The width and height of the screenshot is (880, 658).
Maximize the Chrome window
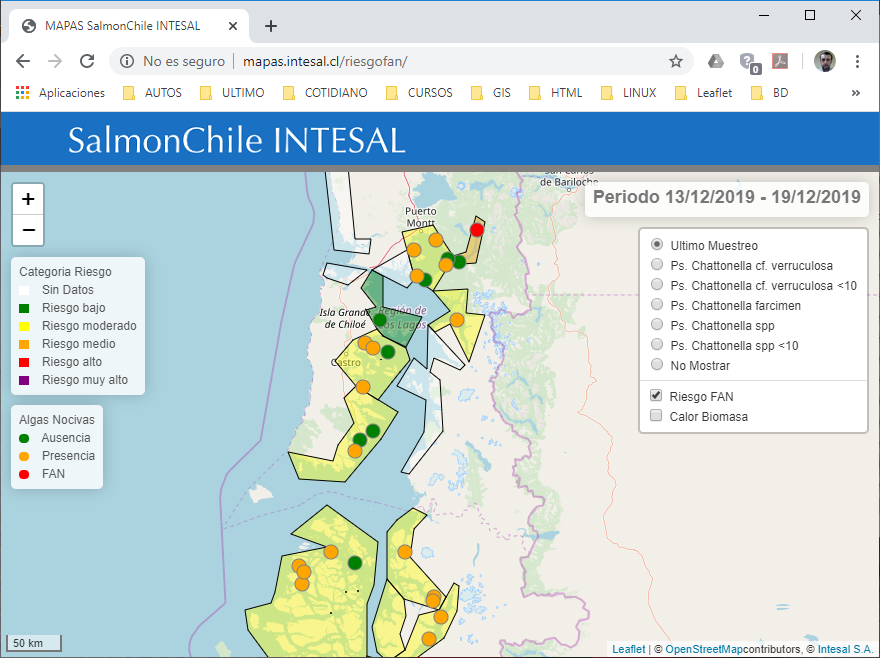click(x=810, y=15)
